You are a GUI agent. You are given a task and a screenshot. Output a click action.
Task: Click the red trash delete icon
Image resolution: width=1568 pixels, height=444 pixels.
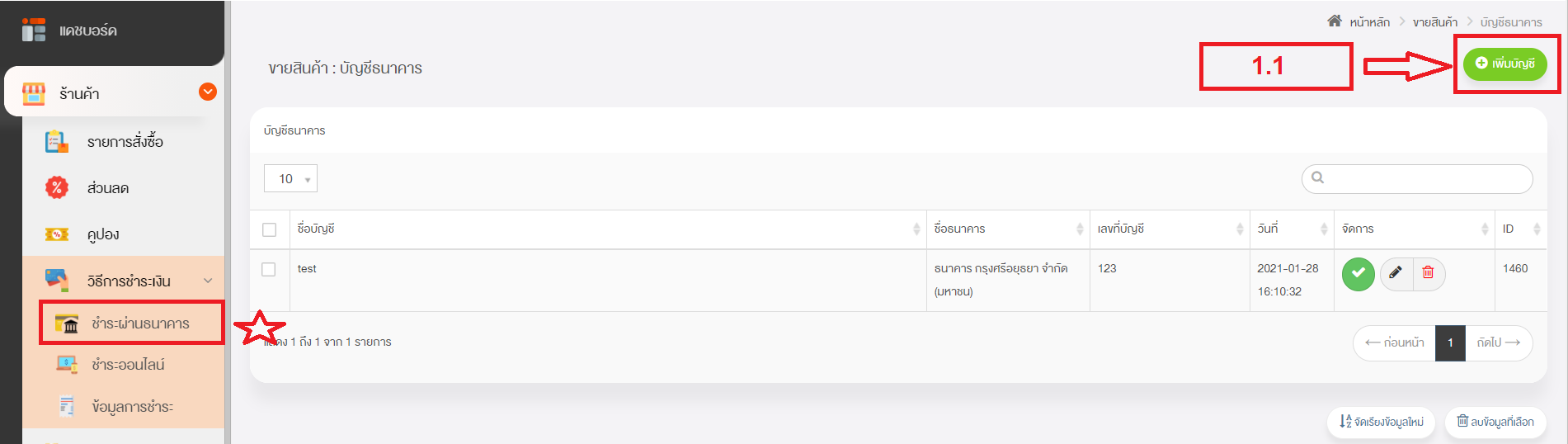1429,273
